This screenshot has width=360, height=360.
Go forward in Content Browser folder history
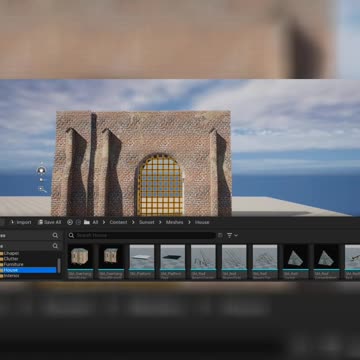pos(78,222)
